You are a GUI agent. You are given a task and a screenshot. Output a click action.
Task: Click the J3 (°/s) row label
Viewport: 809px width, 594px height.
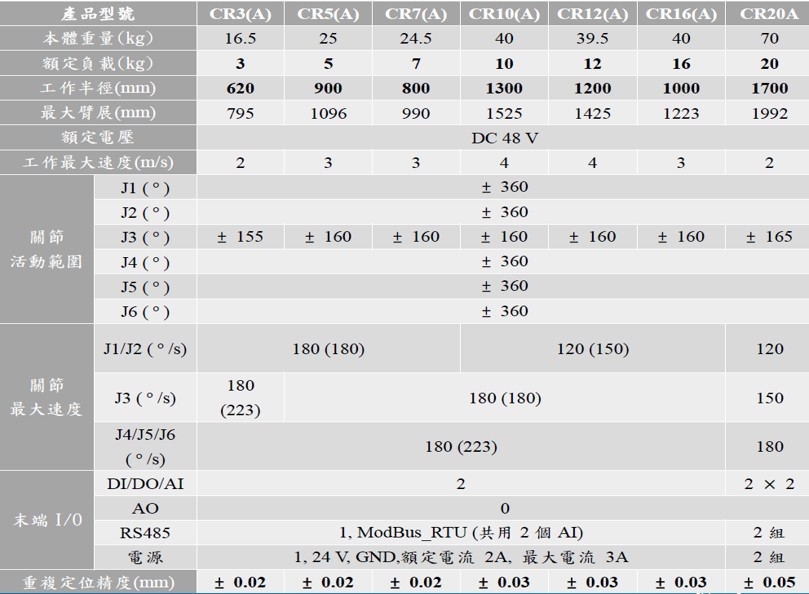[x=145, y=397]
